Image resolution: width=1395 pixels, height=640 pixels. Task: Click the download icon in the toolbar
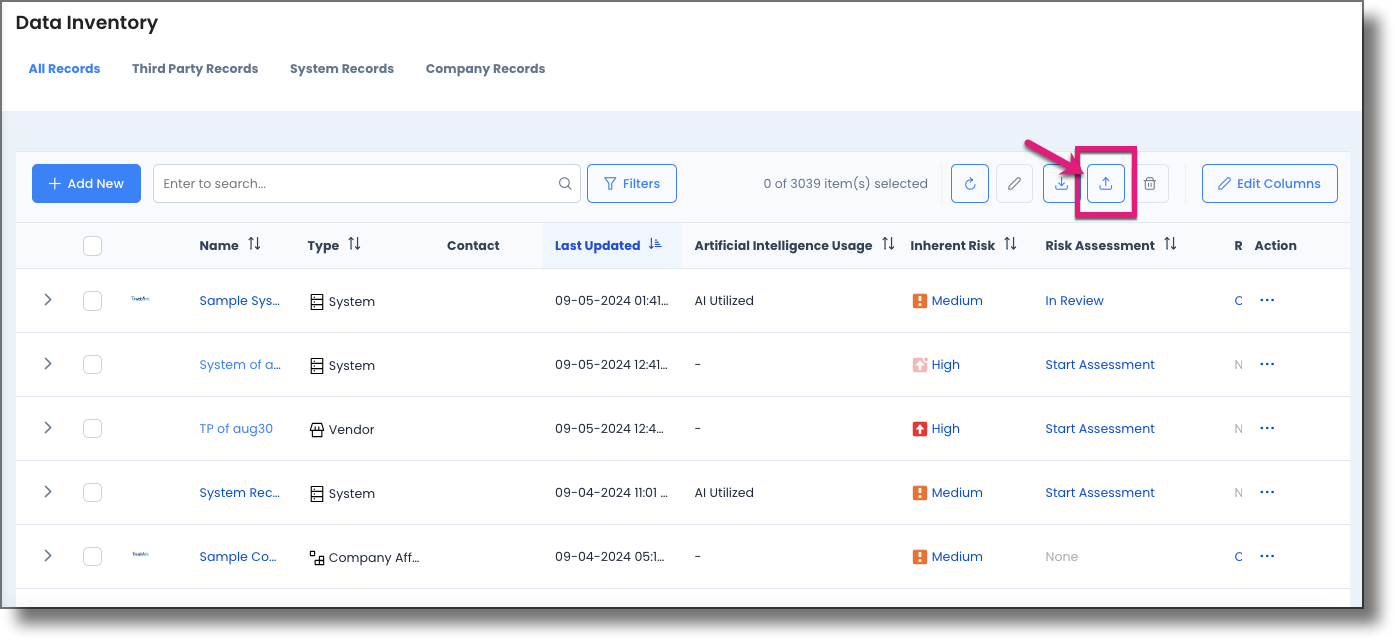coord(1061,183)
